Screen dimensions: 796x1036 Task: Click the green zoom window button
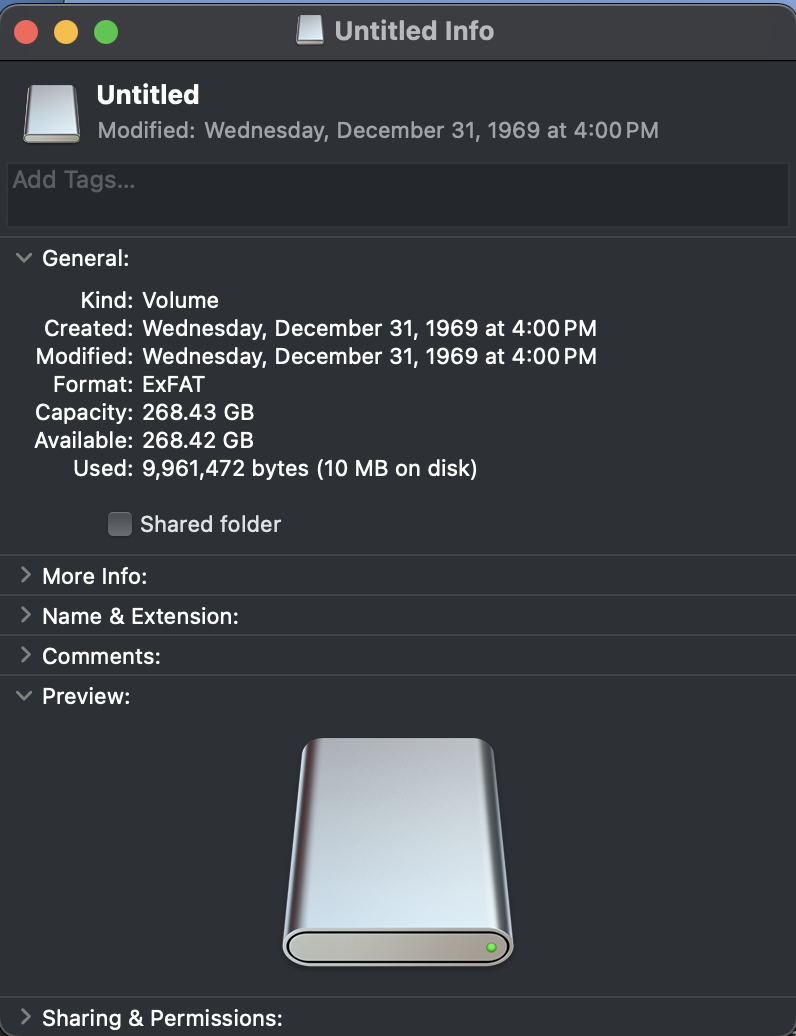coord(106,32)
